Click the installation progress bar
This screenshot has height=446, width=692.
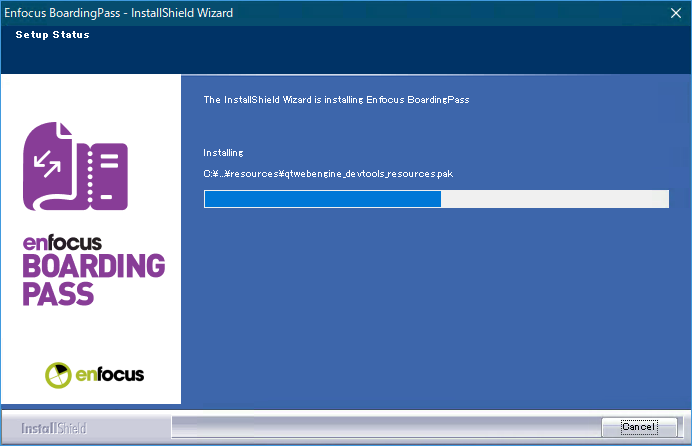pyautogui.click(x=436, y=199)
